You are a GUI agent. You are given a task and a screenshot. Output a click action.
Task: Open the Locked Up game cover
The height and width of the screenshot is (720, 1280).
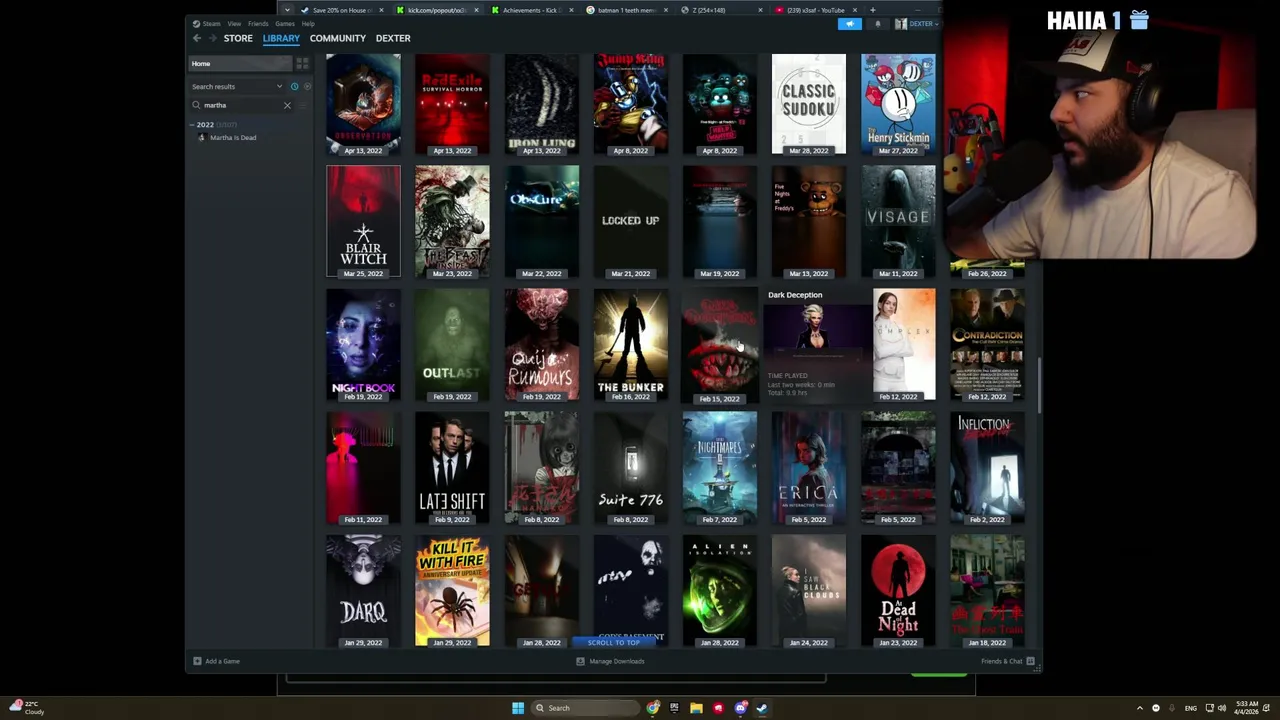(x=630, y=221)
